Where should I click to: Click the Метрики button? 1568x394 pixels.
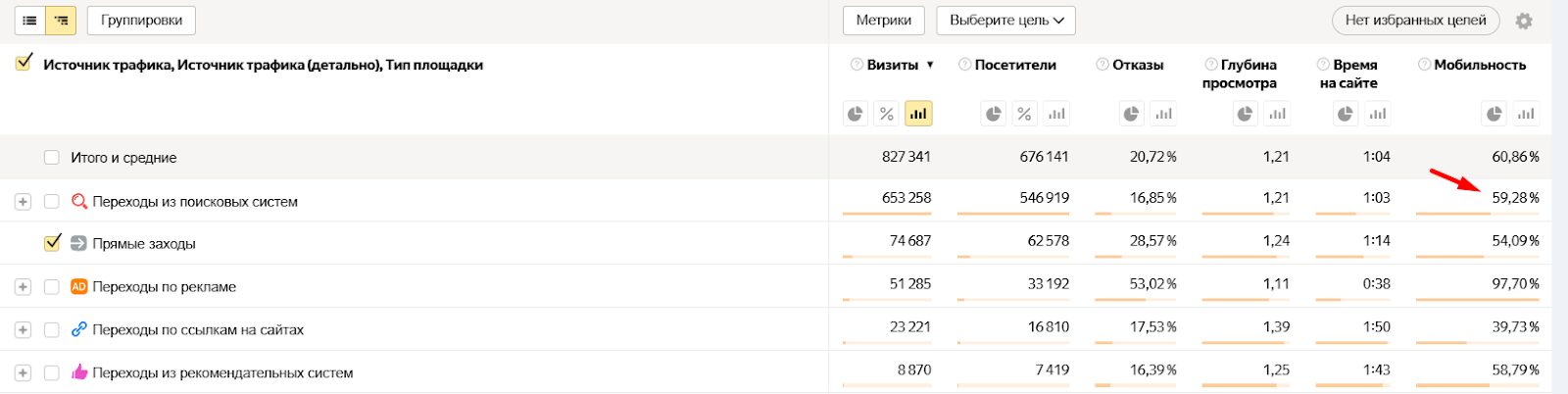(x=884, y=21)
